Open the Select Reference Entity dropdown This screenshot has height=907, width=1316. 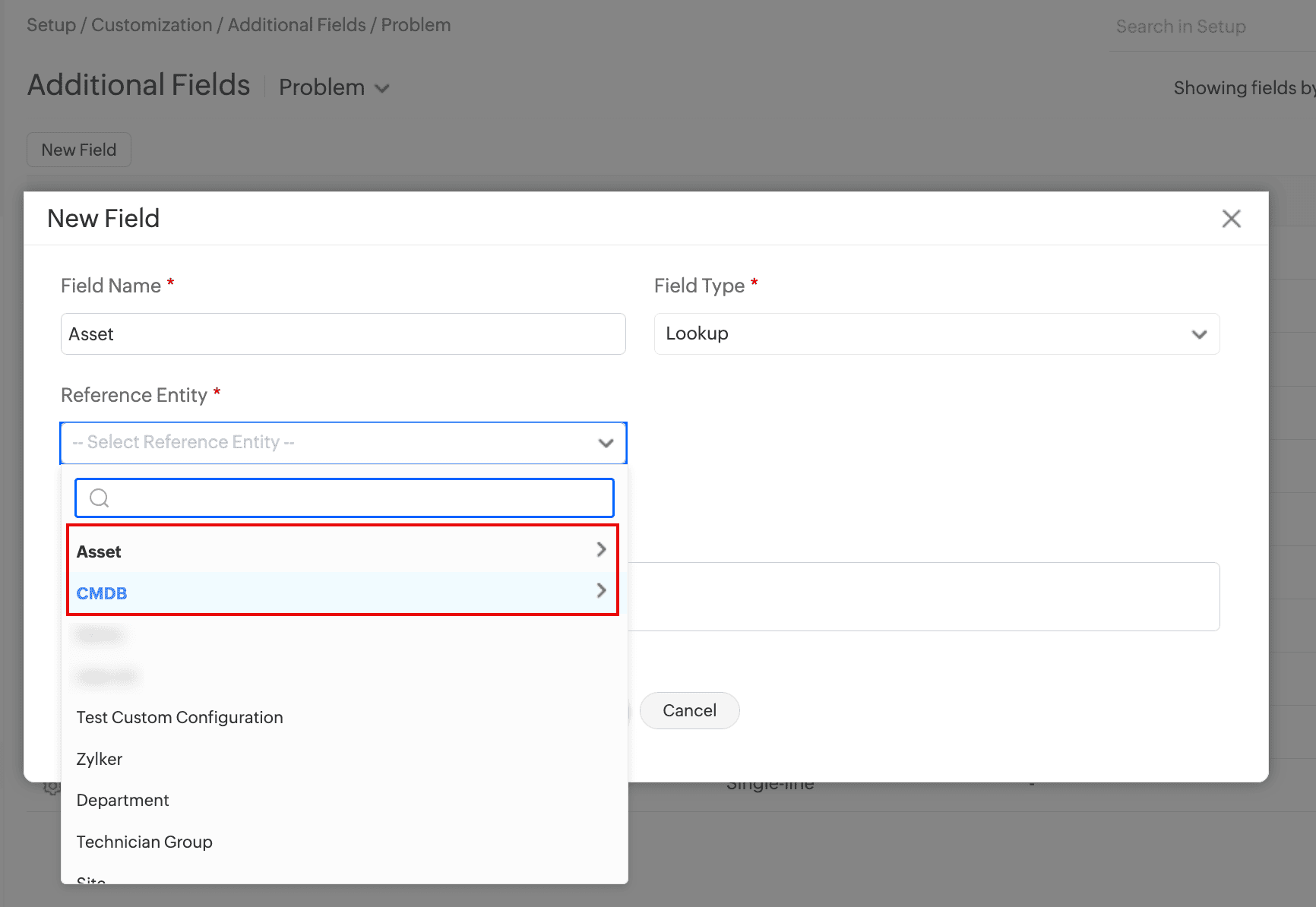coord(343,443)
